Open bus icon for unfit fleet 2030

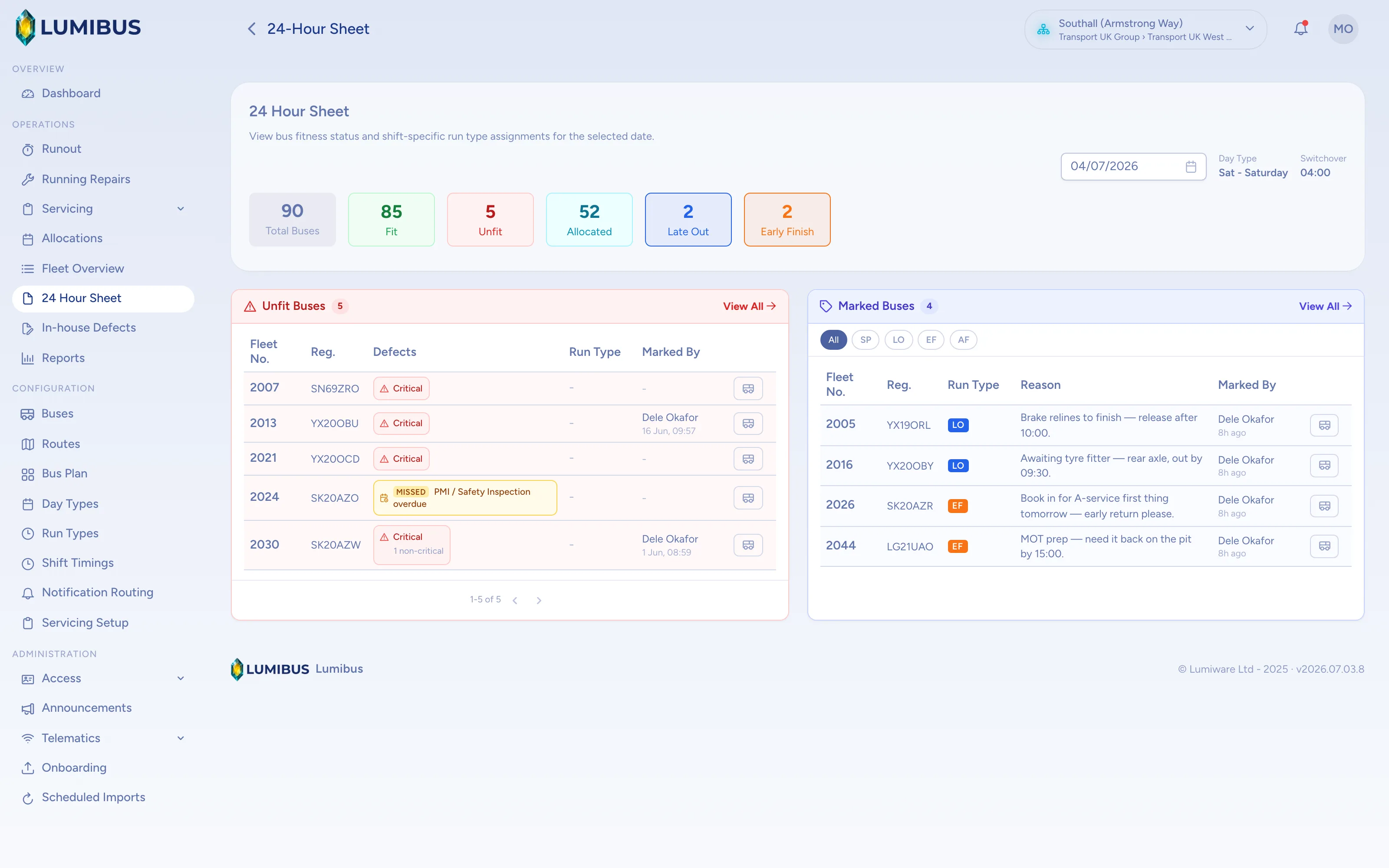point(748,545)
